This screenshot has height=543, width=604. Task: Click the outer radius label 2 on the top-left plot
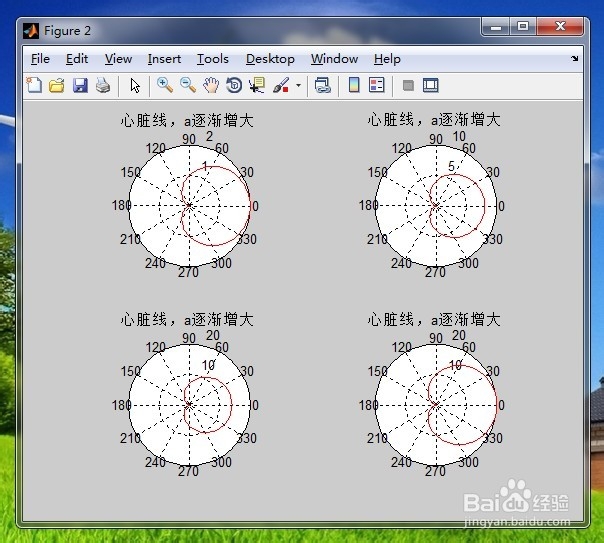[209, 136]
